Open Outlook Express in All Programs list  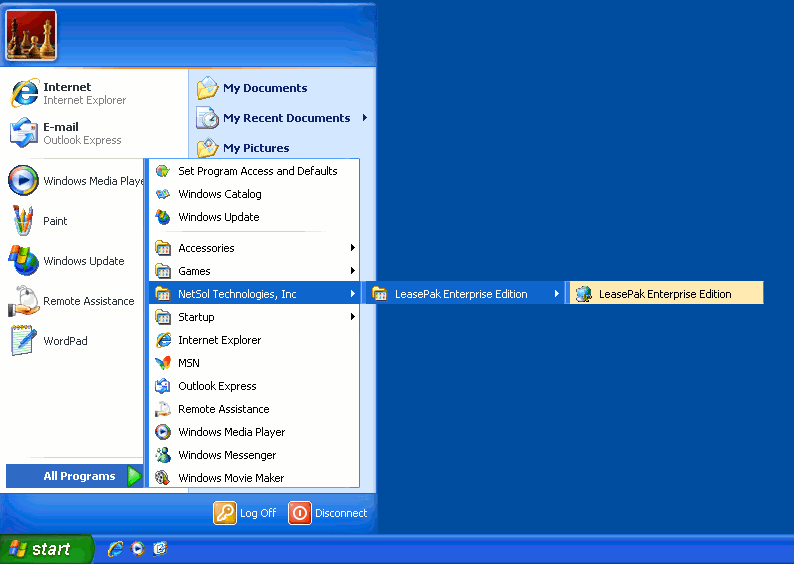pos(254,386)
